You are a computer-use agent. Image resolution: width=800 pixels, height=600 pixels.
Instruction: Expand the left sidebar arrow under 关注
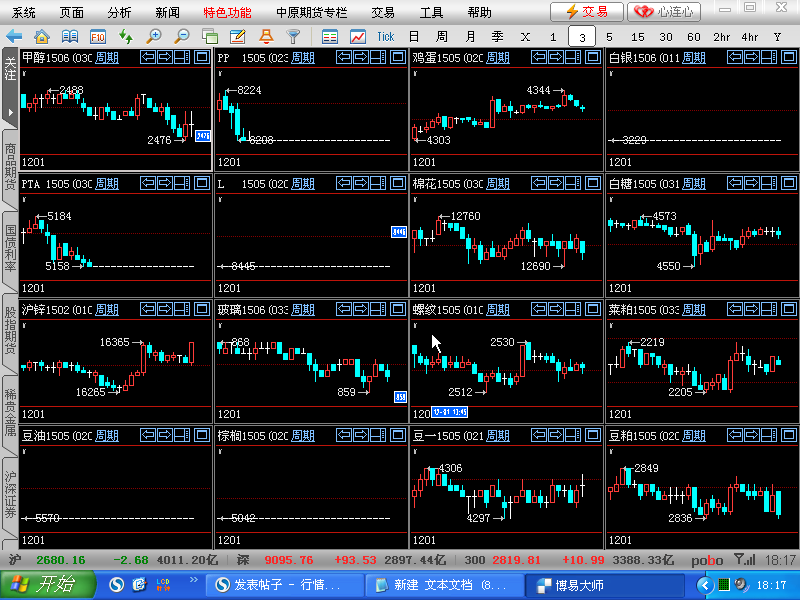[10, 110]
